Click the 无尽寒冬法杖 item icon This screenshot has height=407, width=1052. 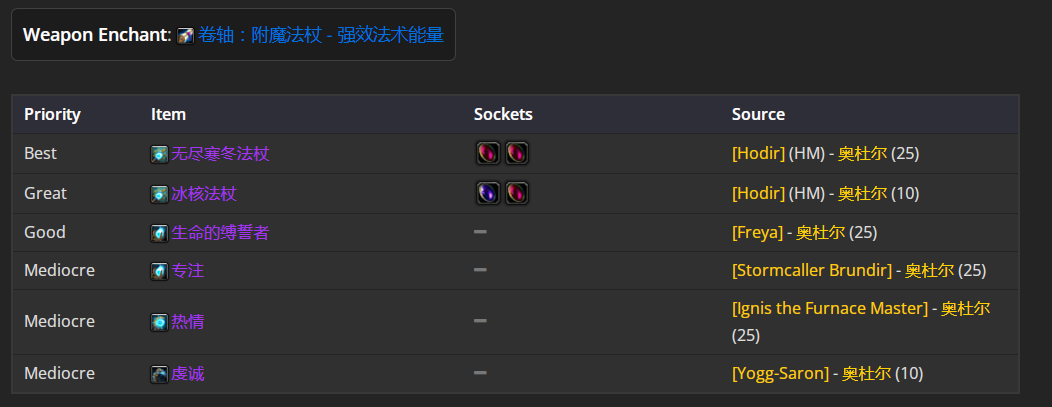159,154
